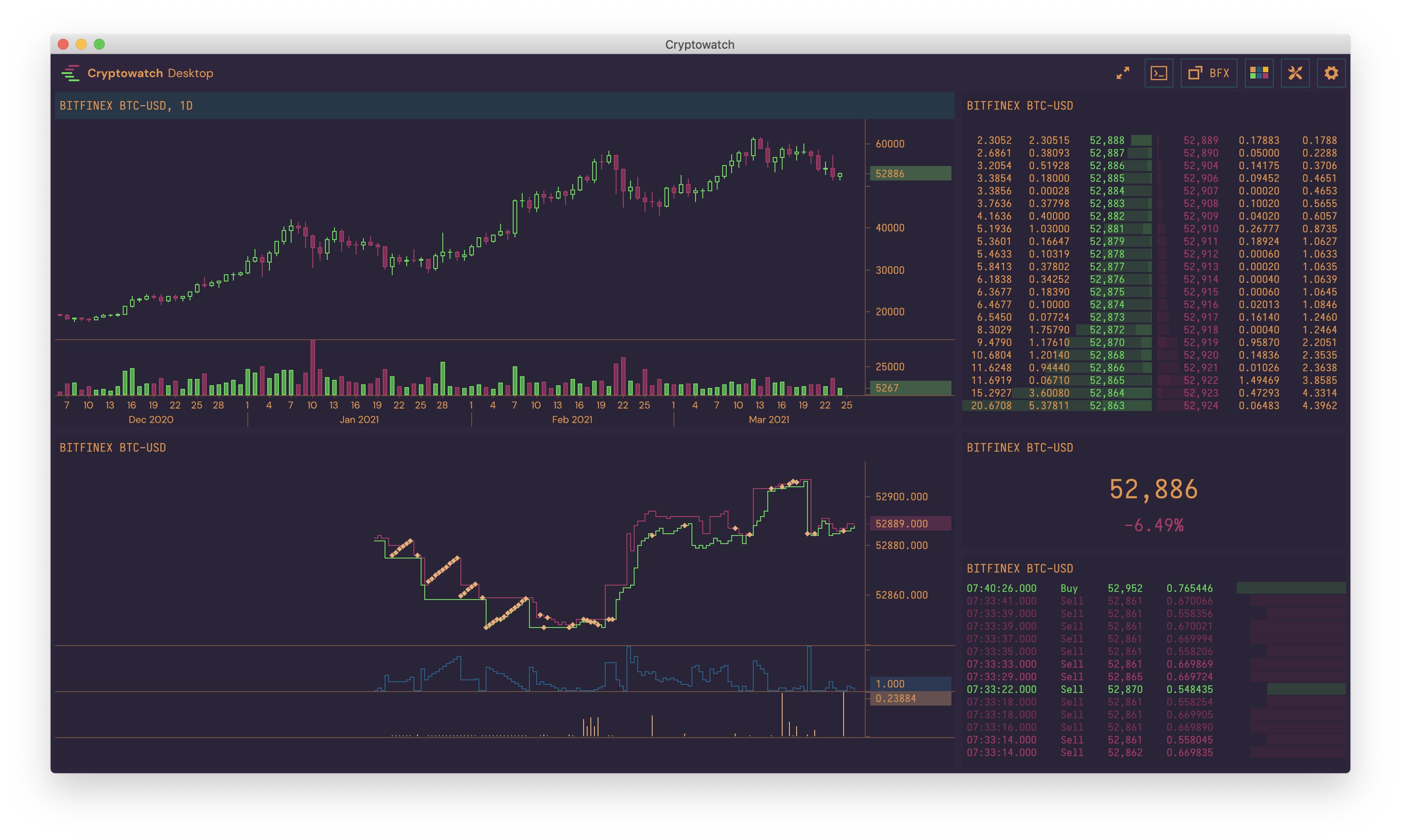Click the yellow minimize window button
The height and width of the screenshot is (840, 1401).
click(82, 44)
